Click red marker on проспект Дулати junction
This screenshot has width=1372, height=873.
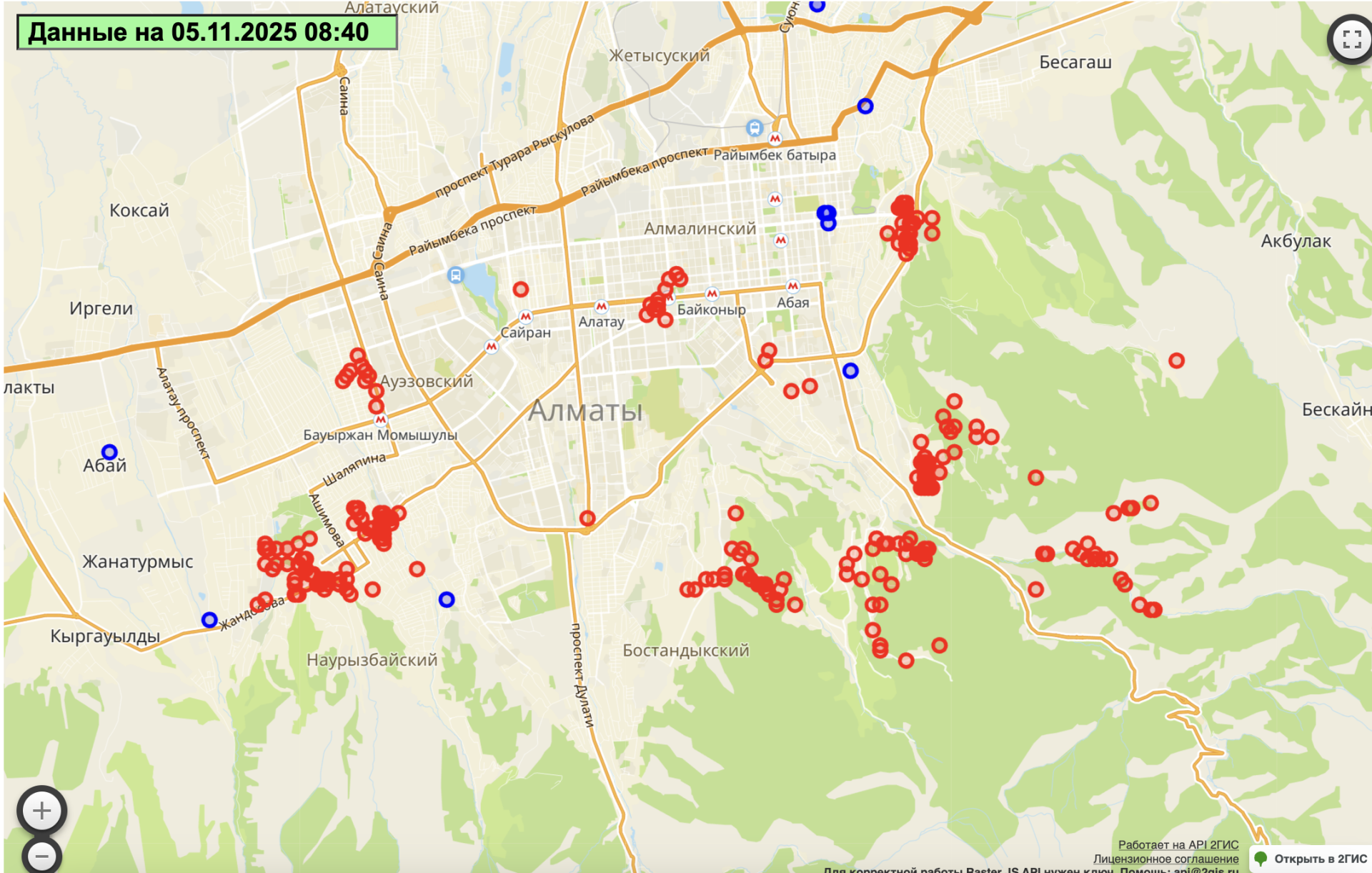pos(587,518)
